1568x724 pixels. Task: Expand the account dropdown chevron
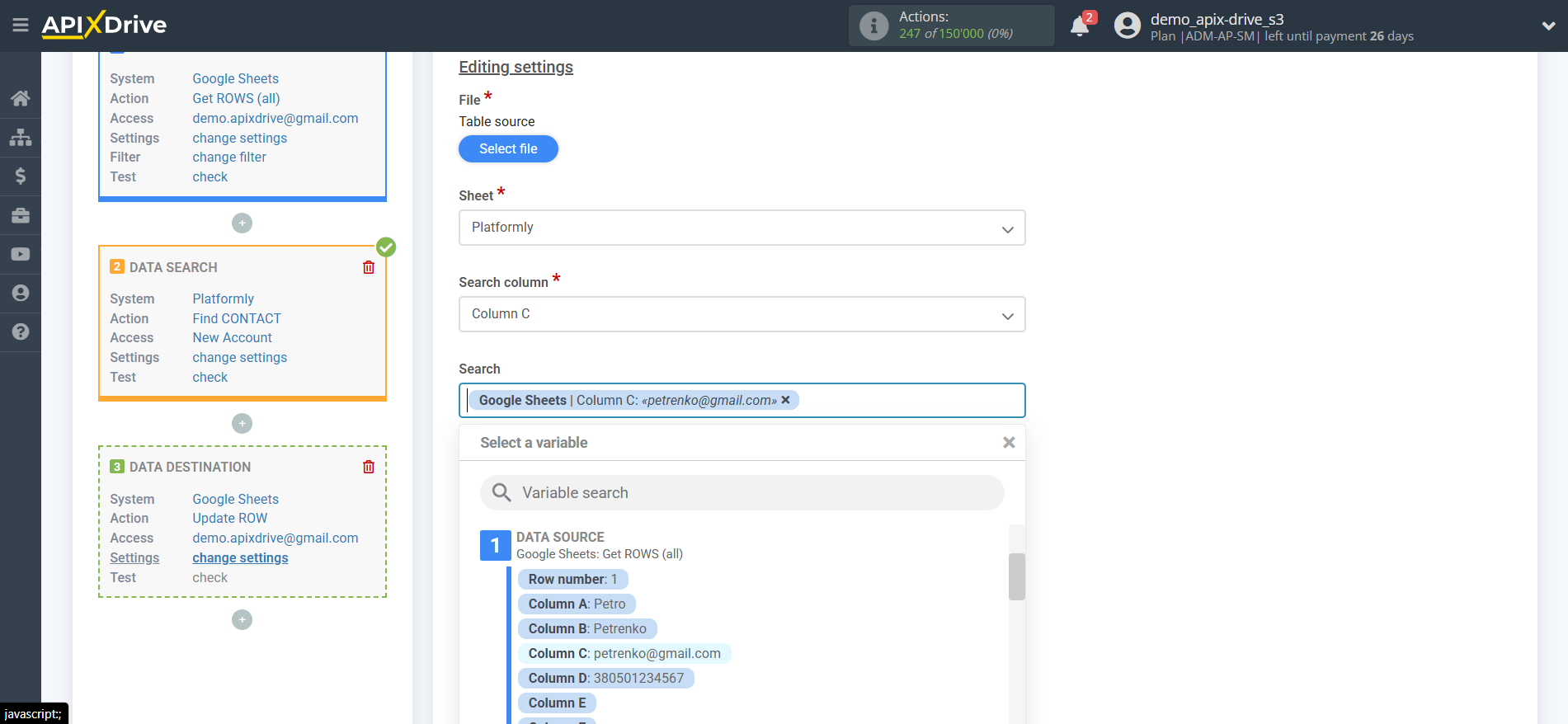pyautogui.click(x=1548, y=26)
